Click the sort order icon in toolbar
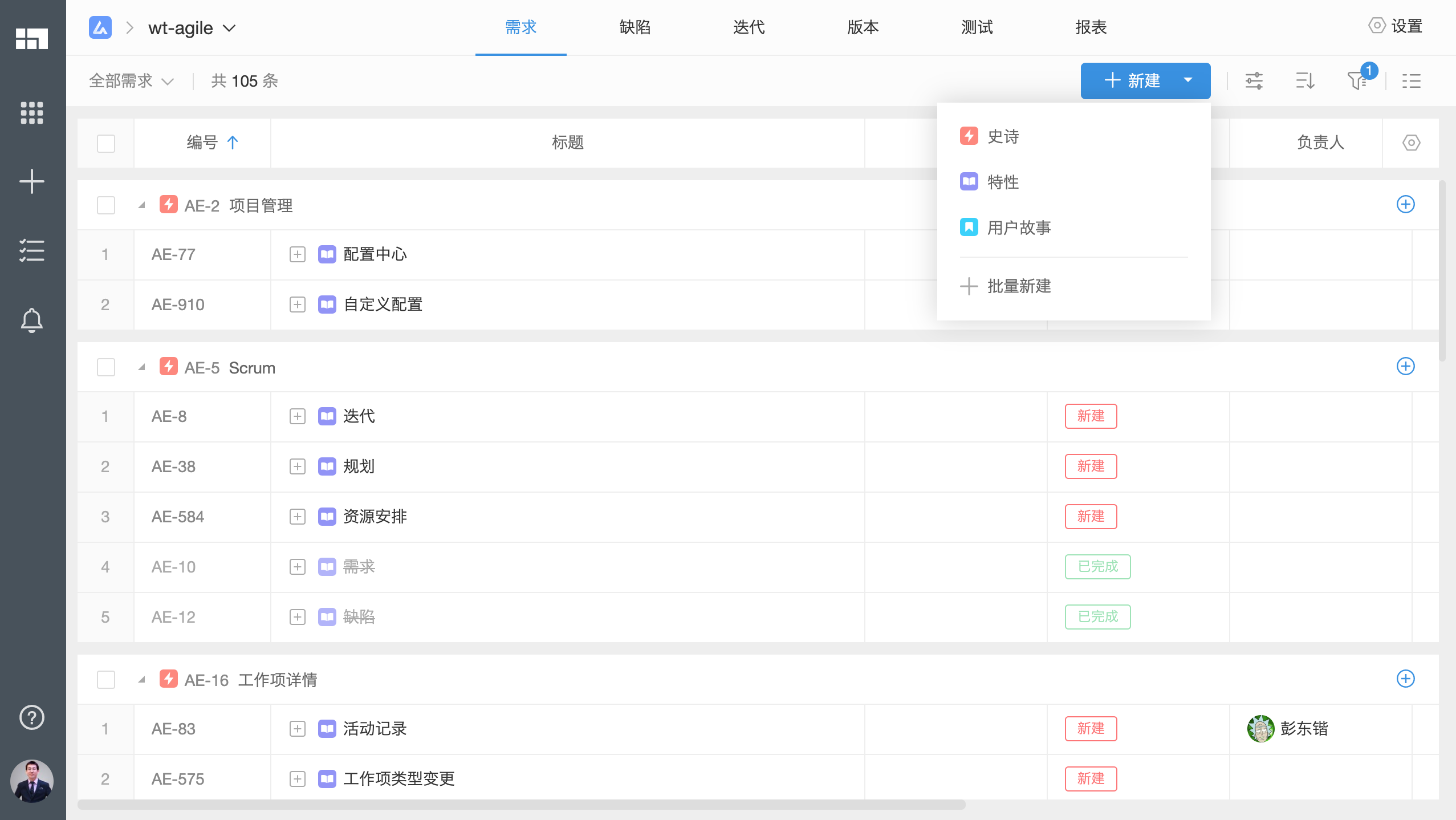Screen dimensions: 1456x820 [1305, 80]
